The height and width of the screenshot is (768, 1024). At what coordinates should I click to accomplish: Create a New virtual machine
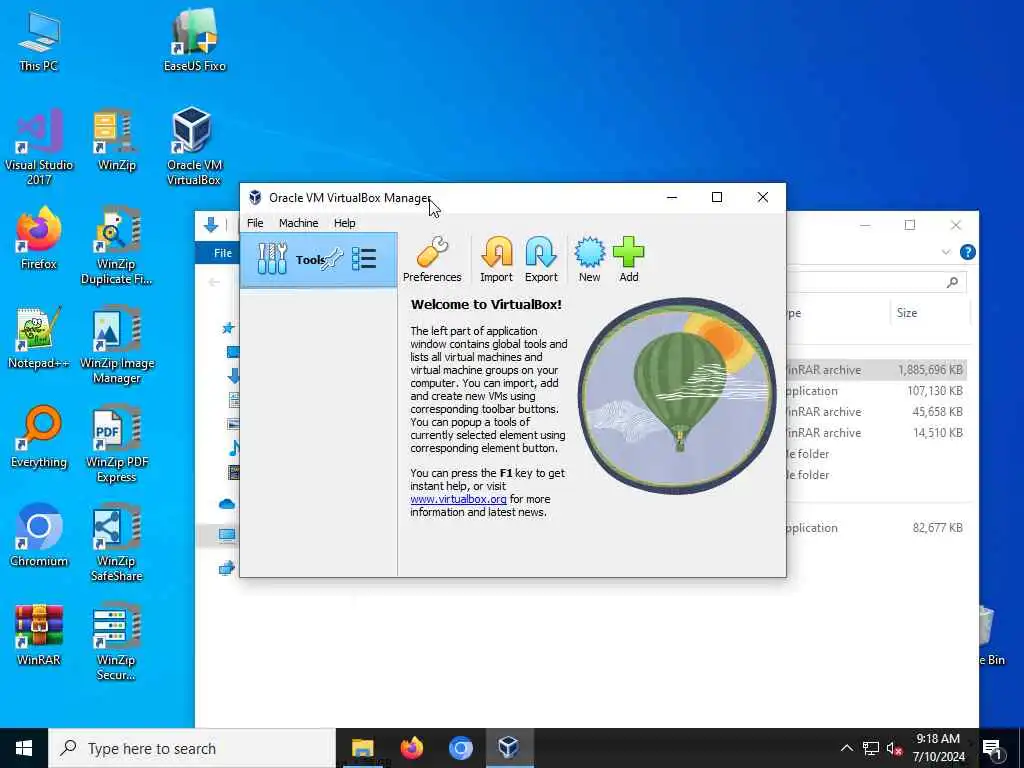click(x=589, y=260)
